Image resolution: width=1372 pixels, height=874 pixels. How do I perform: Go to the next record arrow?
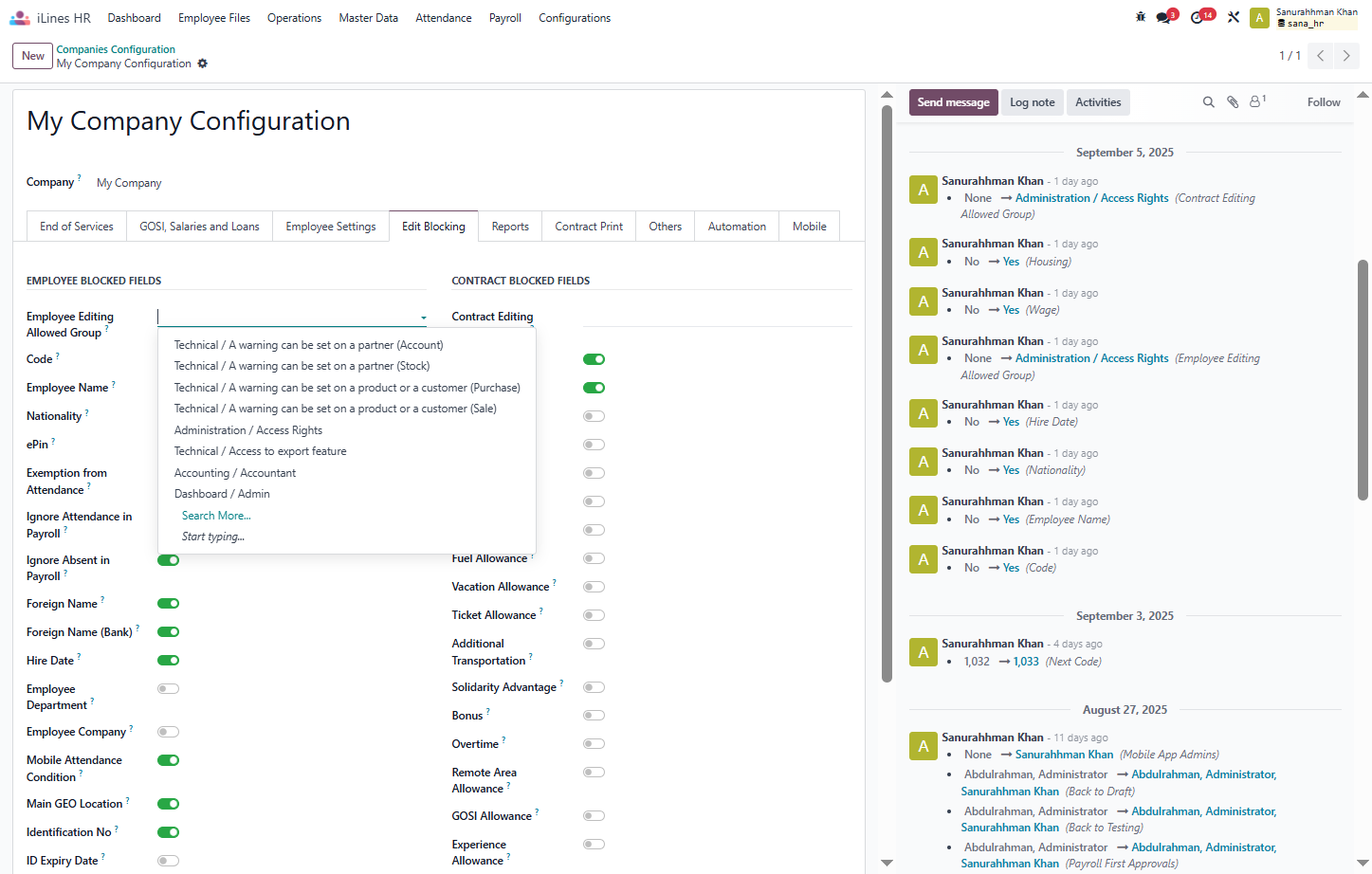coord(1346,56)
